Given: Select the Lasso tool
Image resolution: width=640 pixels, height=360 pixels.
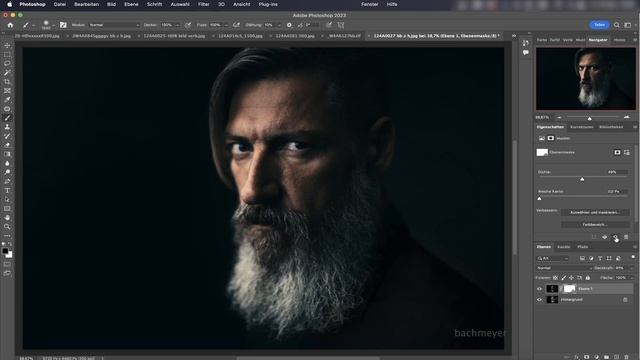Looking at the screenshot, I should click(x=7, y=64).
